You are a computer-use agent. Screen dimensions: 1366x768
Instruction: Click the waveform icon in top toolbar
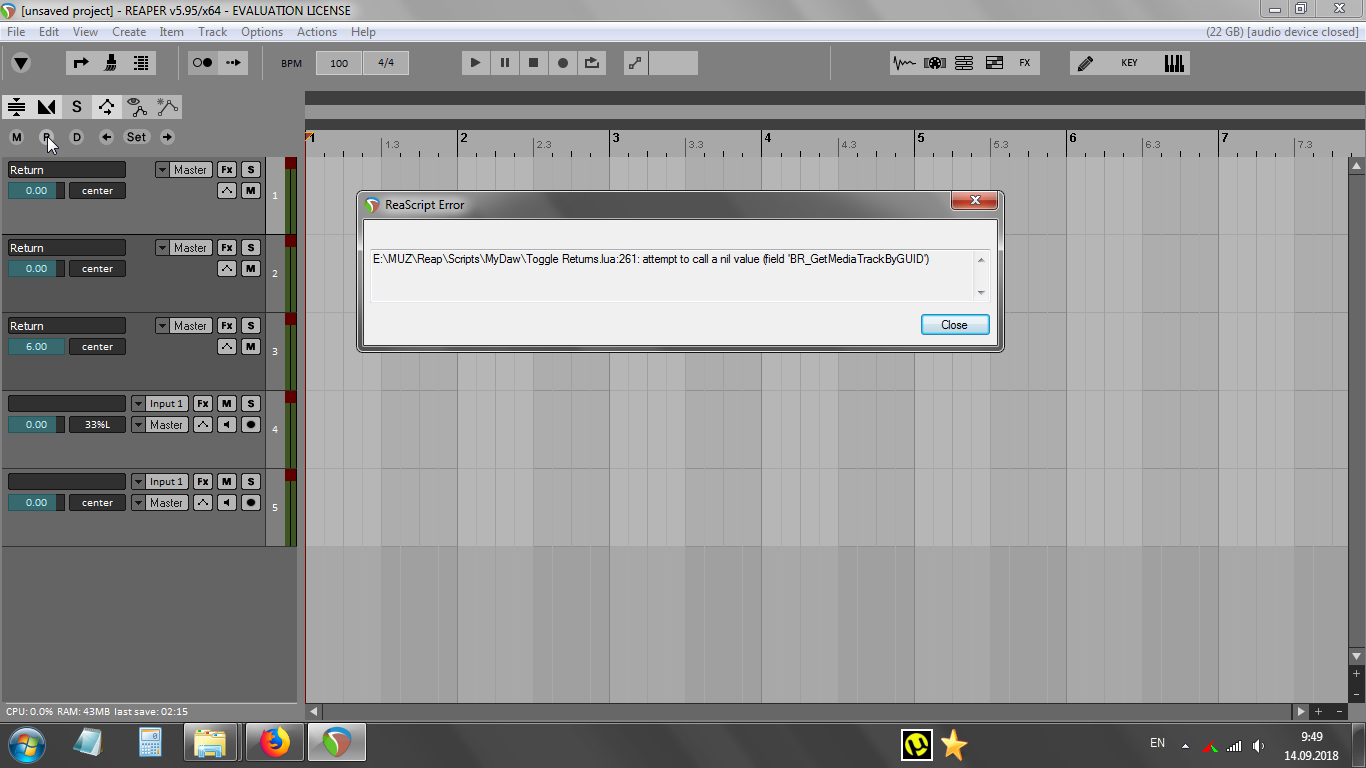coord(904,63)
